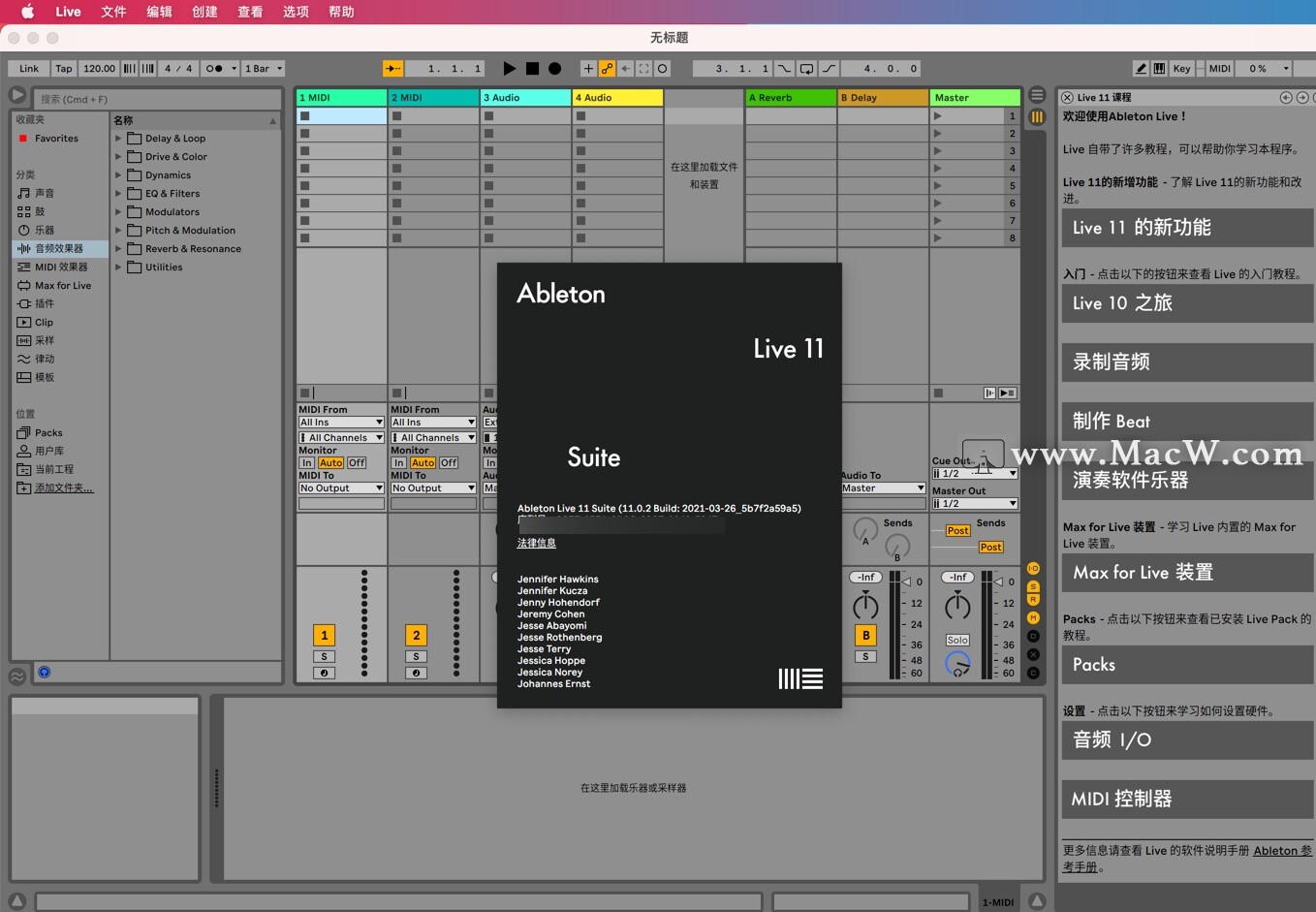Toggle MIDI Arrangement Overdub plus icon
This screenshot has width=1316, height=912.
click(587, 69)
